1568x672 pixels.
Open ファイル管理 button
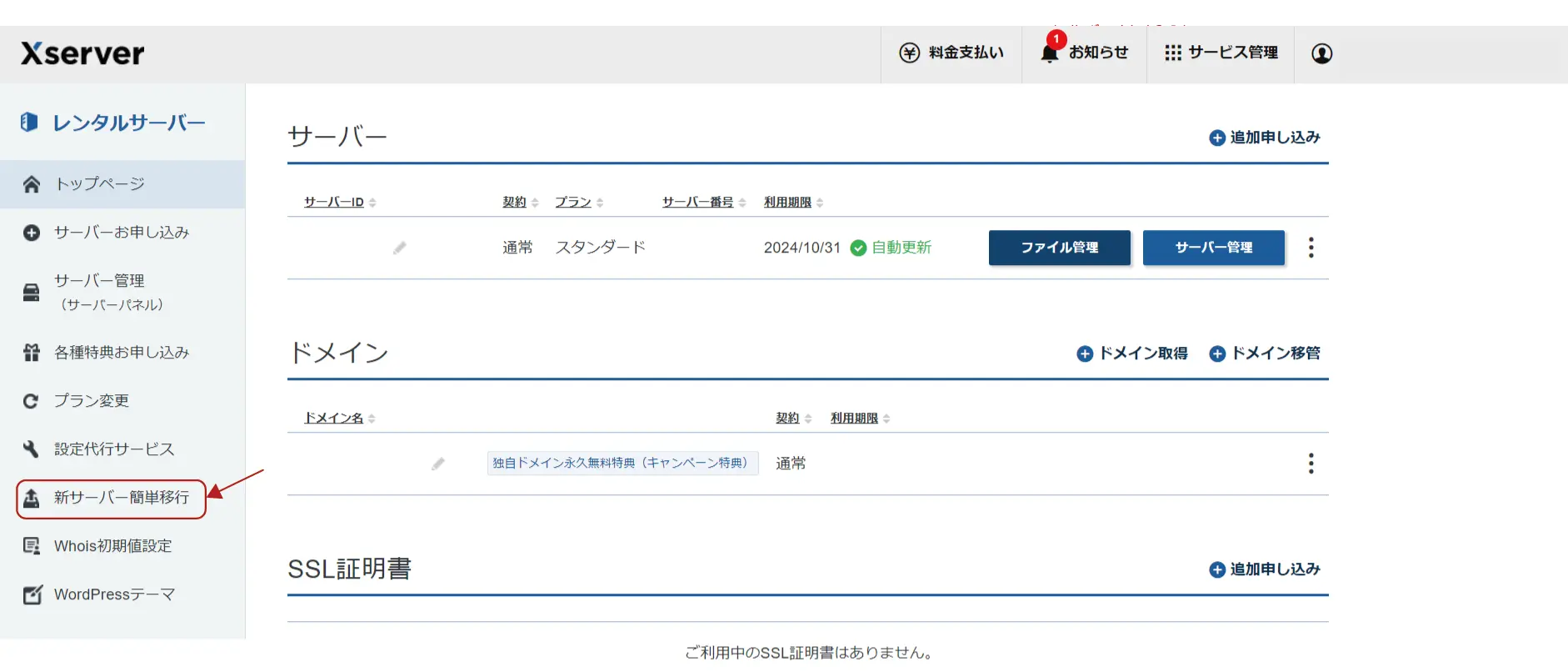tap(1060, 248)
